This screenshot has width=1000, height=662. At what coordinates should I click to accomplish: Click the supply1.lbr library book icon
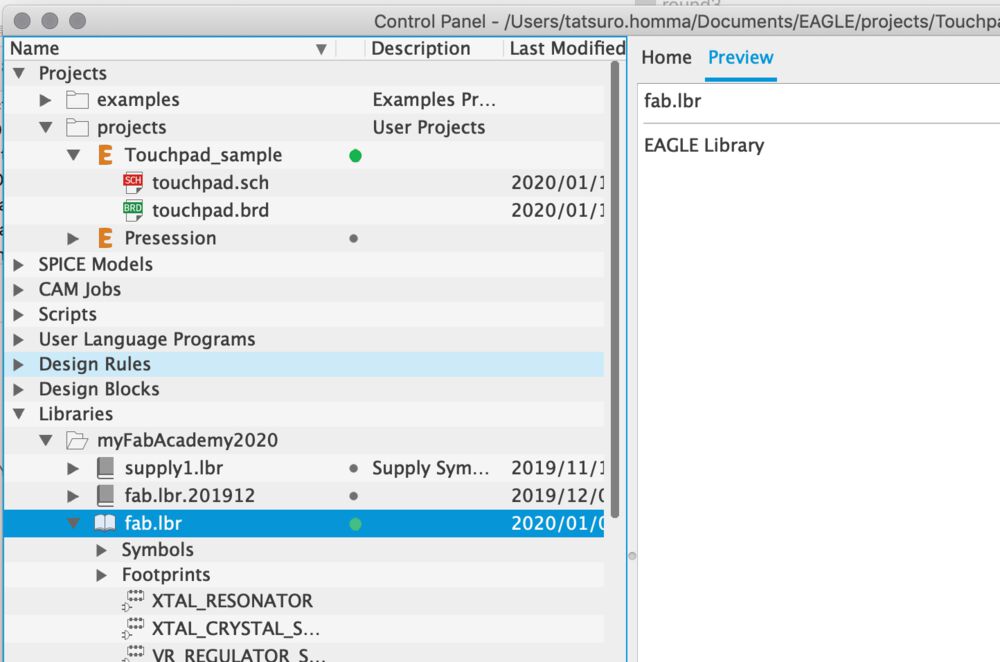[x=105, y=467]
